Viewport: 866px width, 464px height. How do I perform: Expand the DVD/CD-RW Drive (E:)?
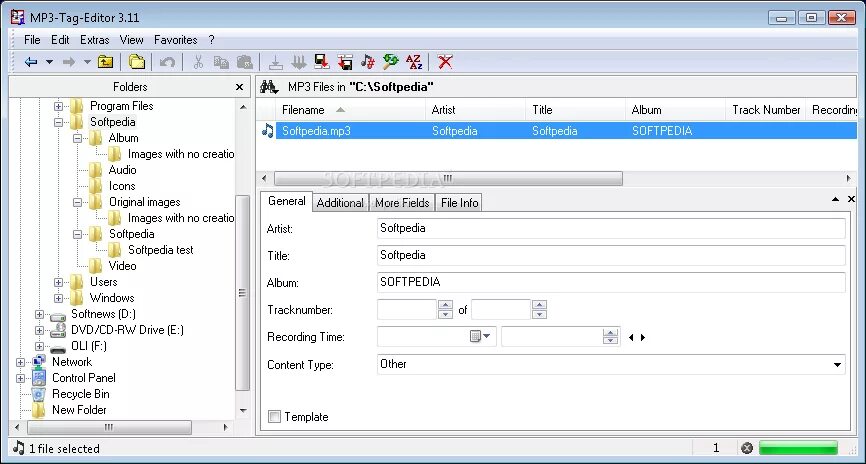(x=39, y=330)
